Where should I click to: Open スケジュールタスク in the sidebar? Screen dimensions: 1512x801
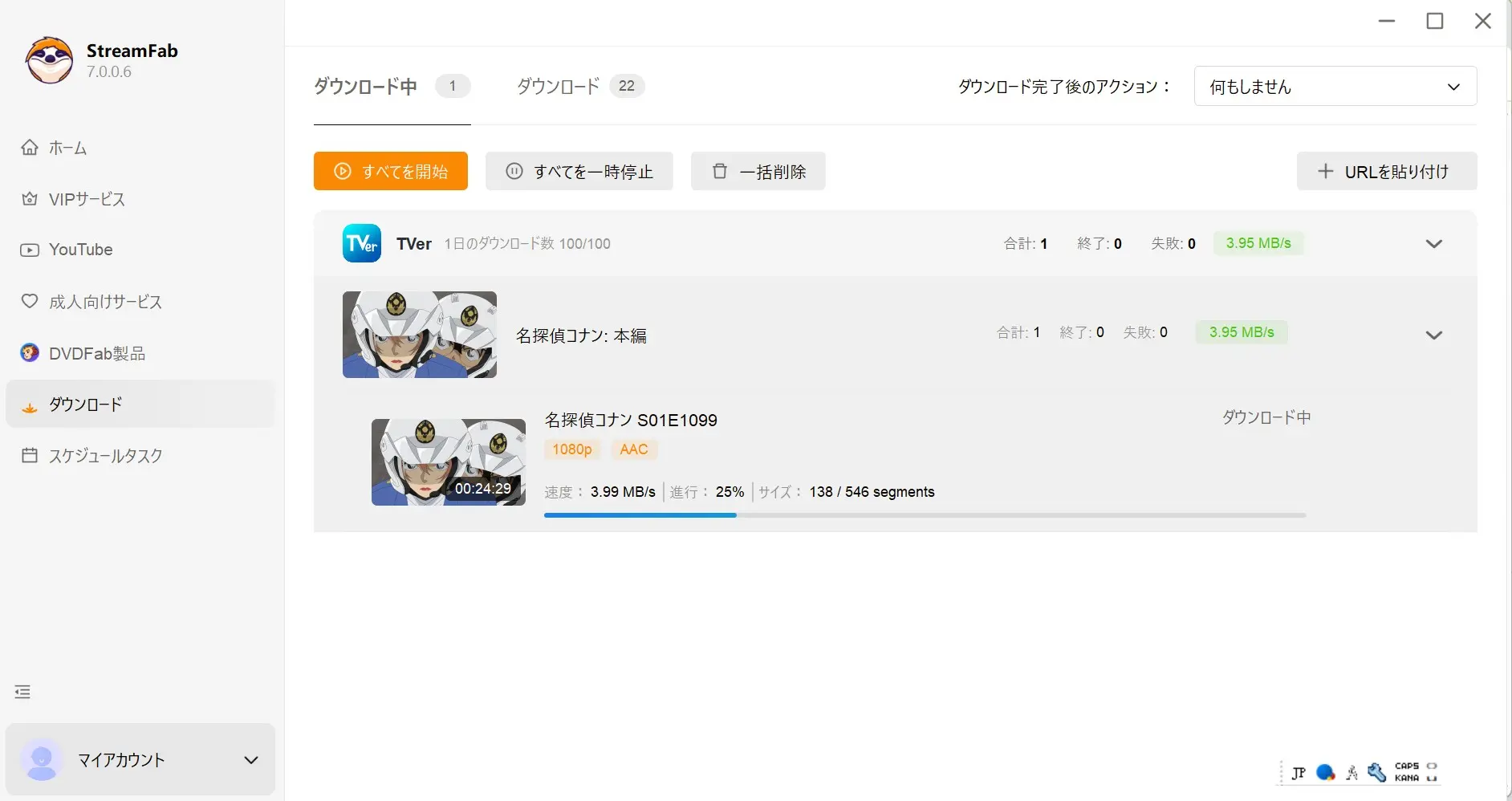click(x=140, y=456)
